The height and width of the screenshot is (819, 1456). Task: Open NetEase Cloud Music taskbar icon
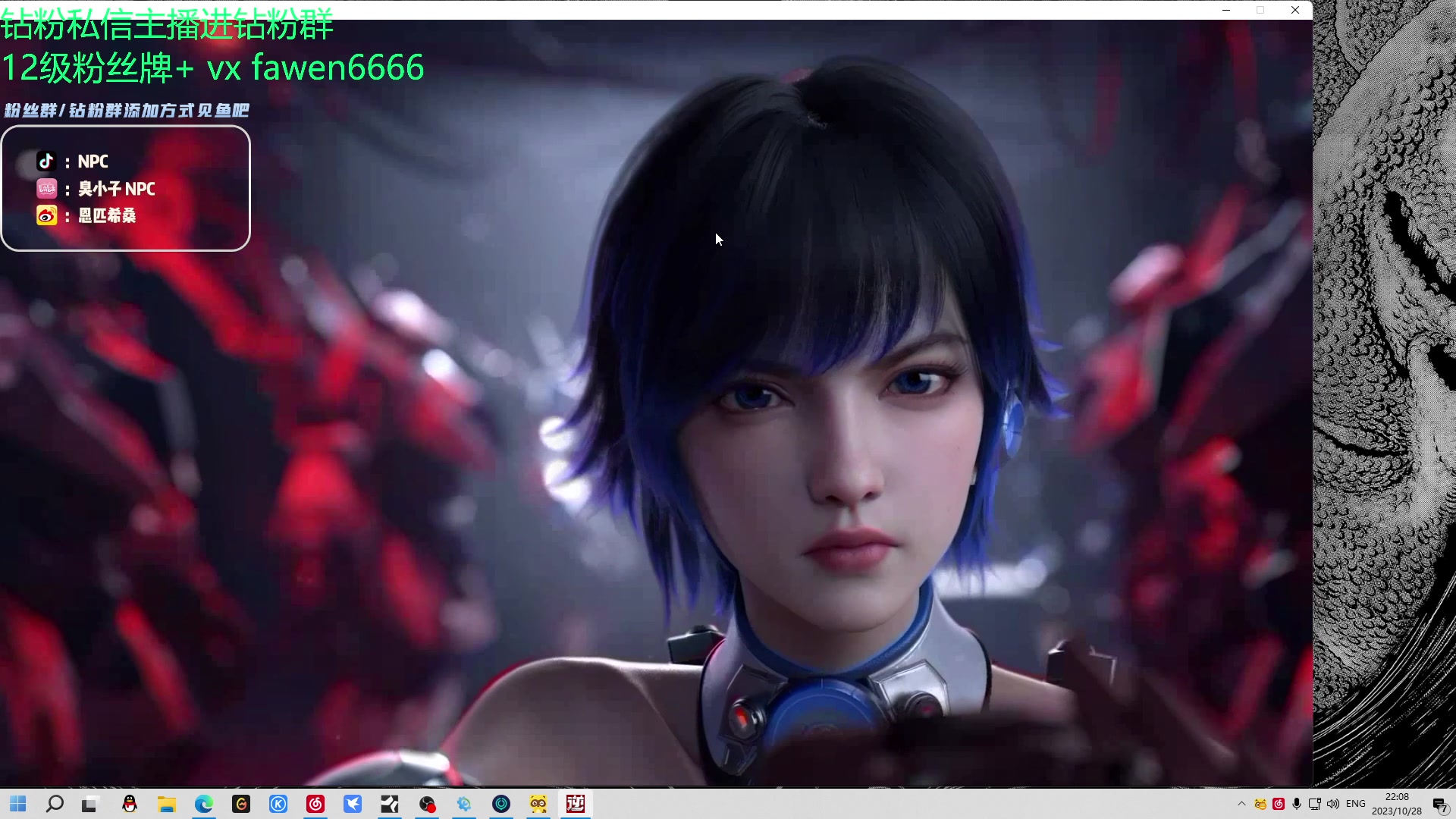[315, 804]
